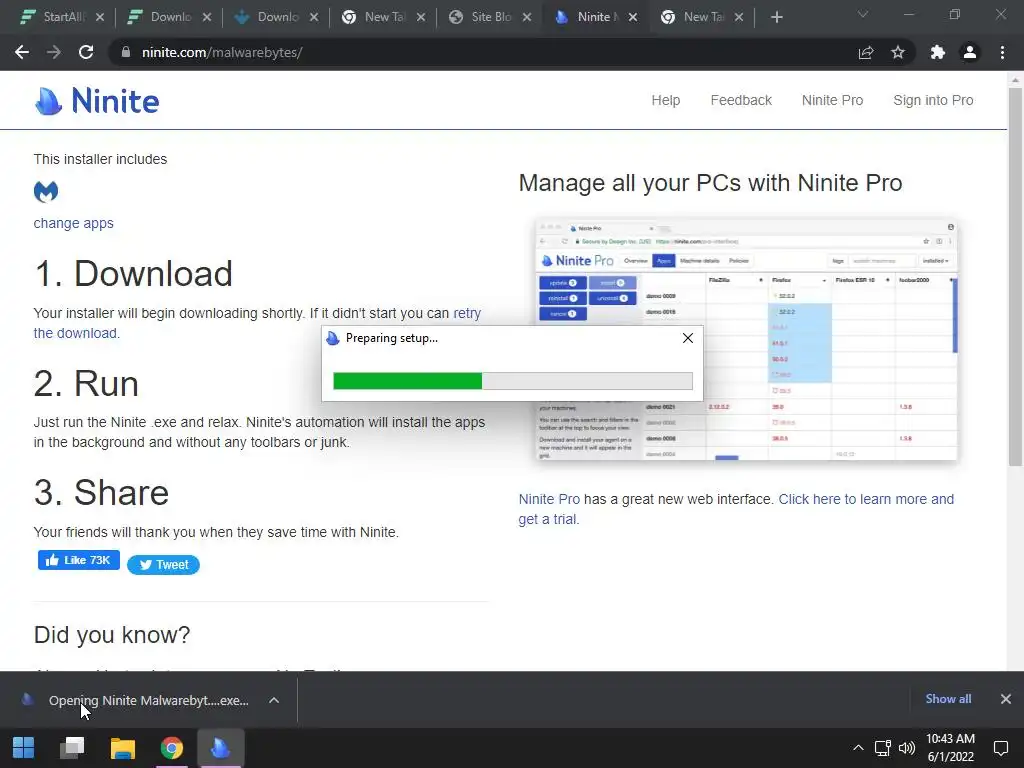1024x768 pixels.
Task: Click the change apps link
Action: tap(74, 223)
